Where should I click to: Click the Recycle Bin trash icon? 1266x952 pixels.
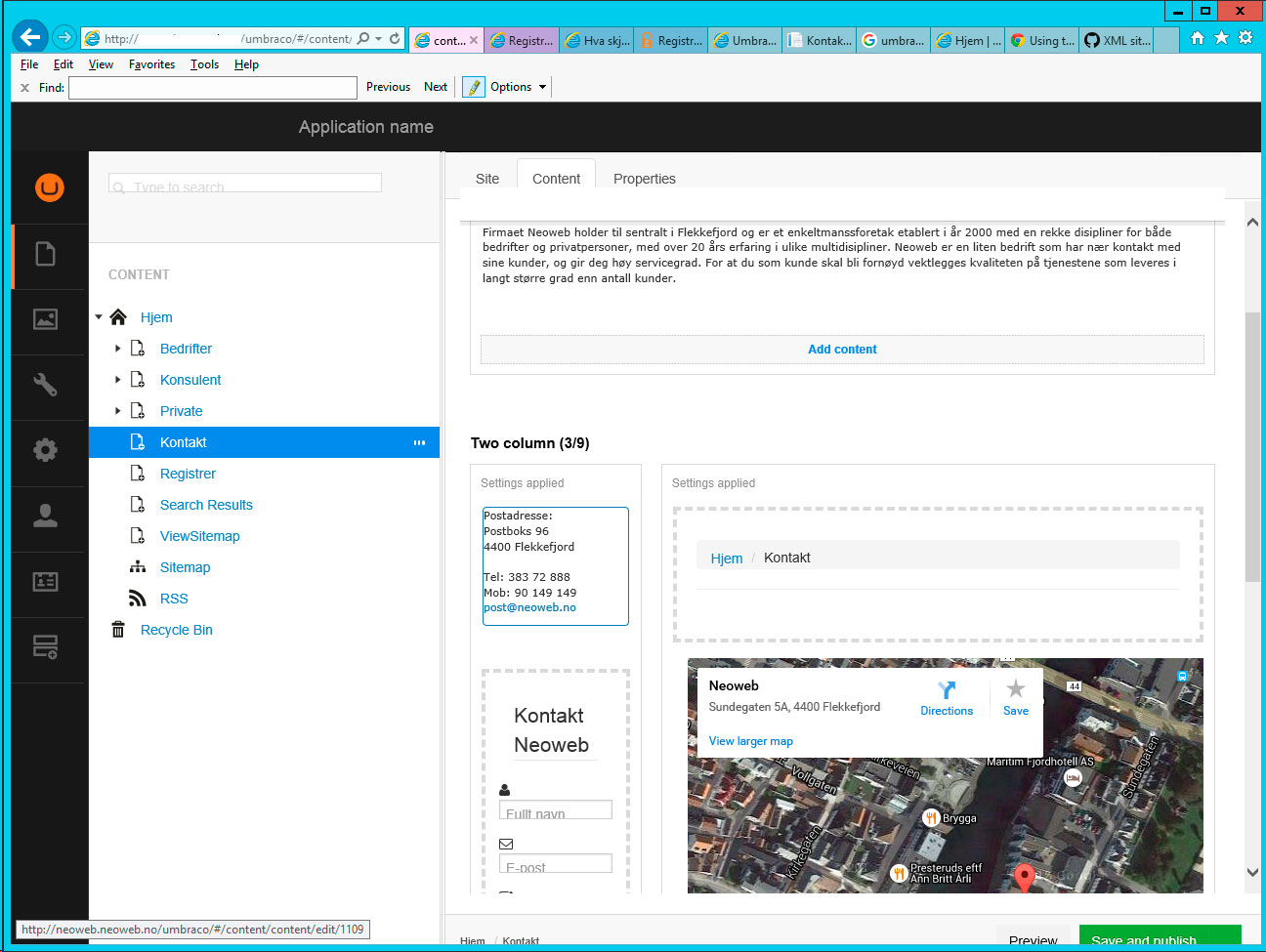118,630
